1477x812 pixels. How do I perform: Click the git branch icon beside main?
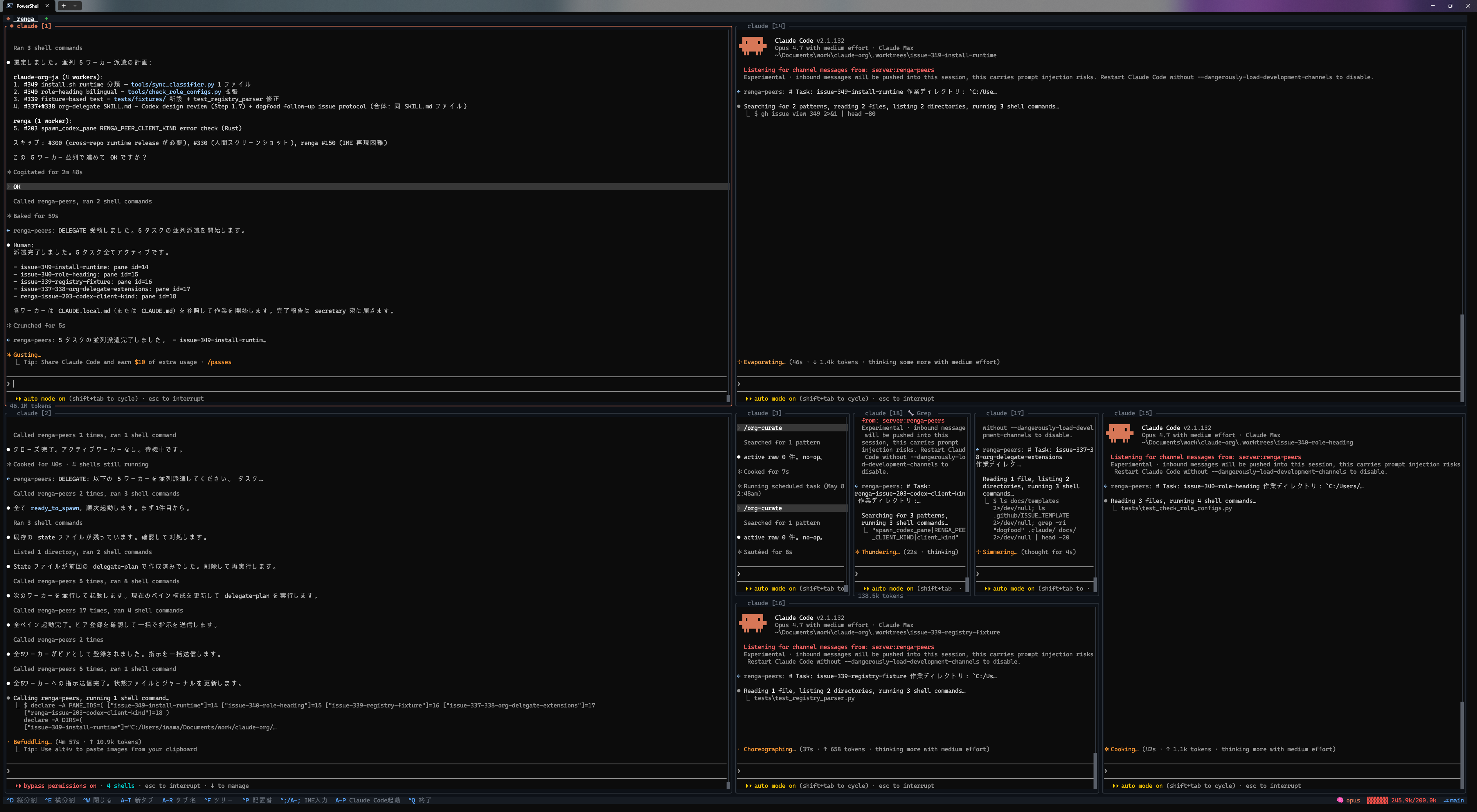point(1446,800)
